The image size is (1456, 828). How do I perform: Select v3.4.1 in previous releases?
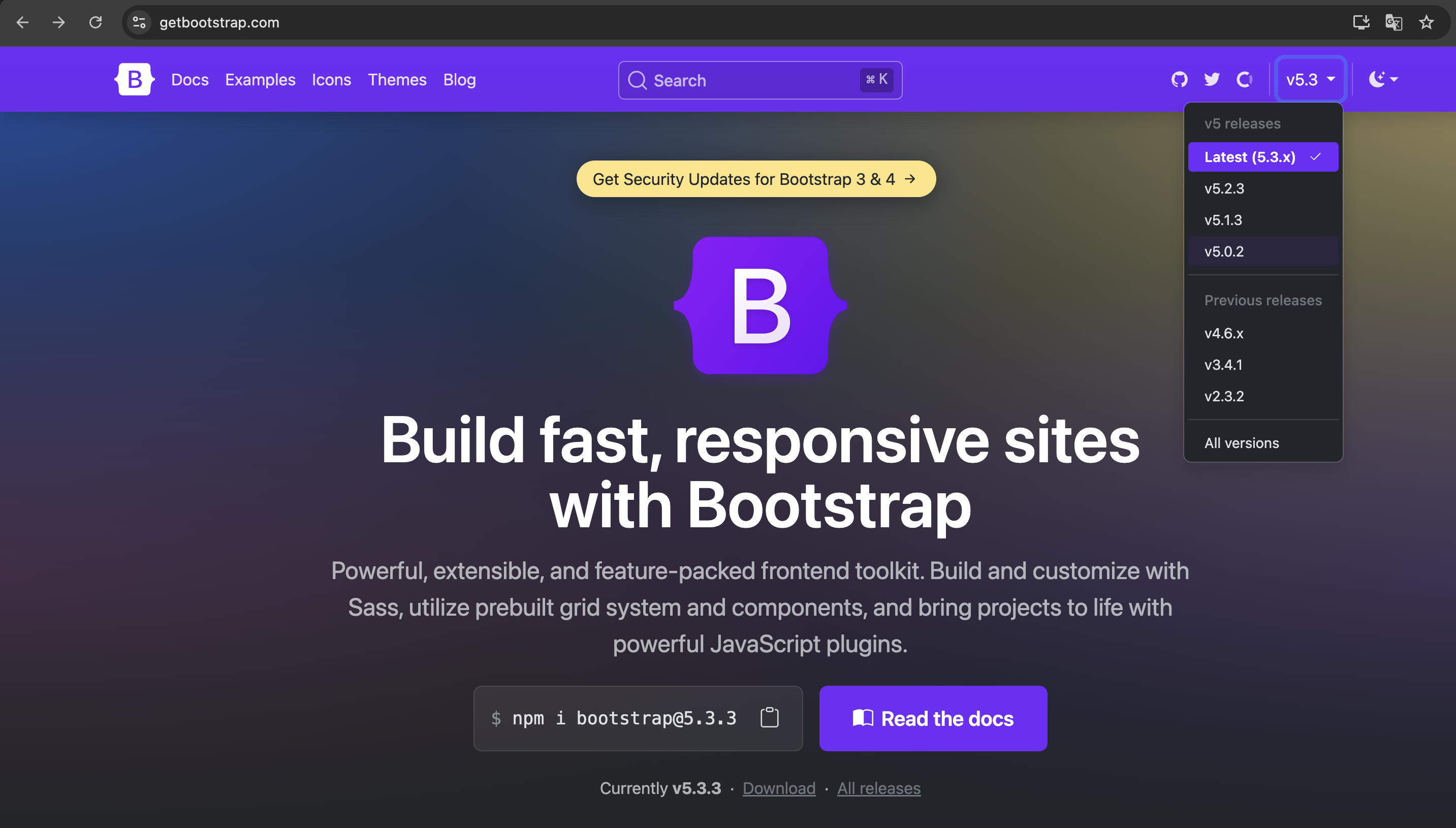(1263, 365)
